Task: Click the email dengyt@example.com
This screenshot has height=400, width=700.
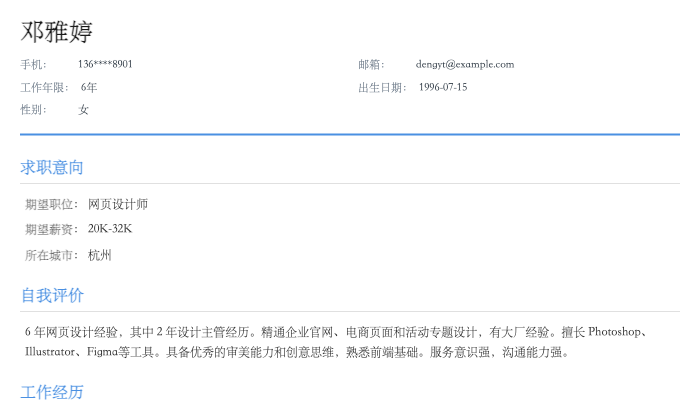Action: [x=465, y=64]
